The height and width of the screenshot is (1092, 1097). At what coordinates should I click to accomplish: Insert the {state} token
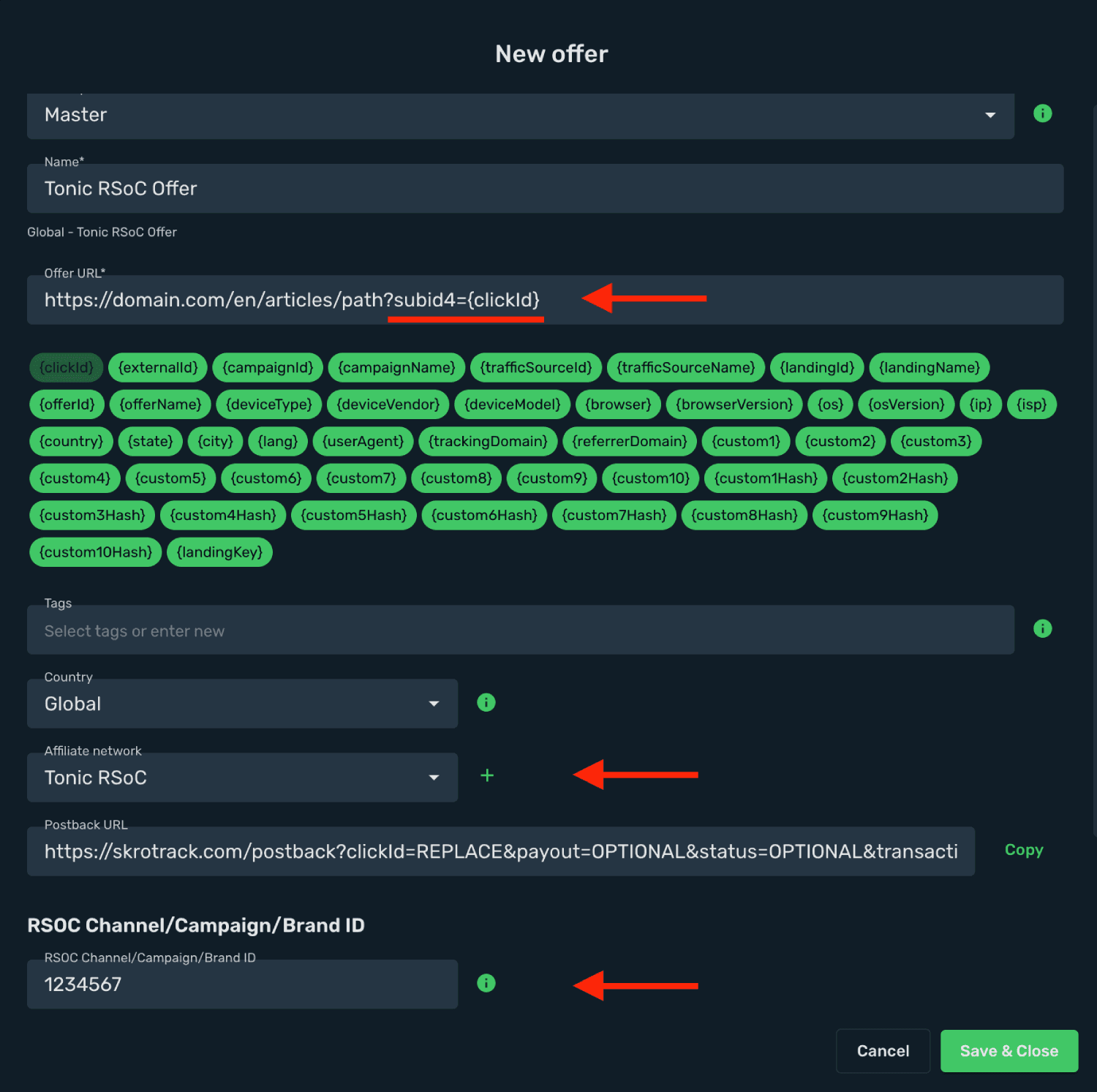(151, 441)
